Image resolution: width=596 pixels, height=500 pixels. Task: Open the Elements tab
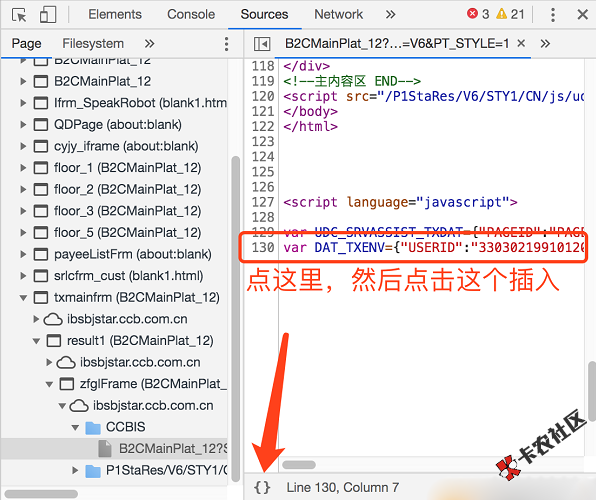click(115, 14)
